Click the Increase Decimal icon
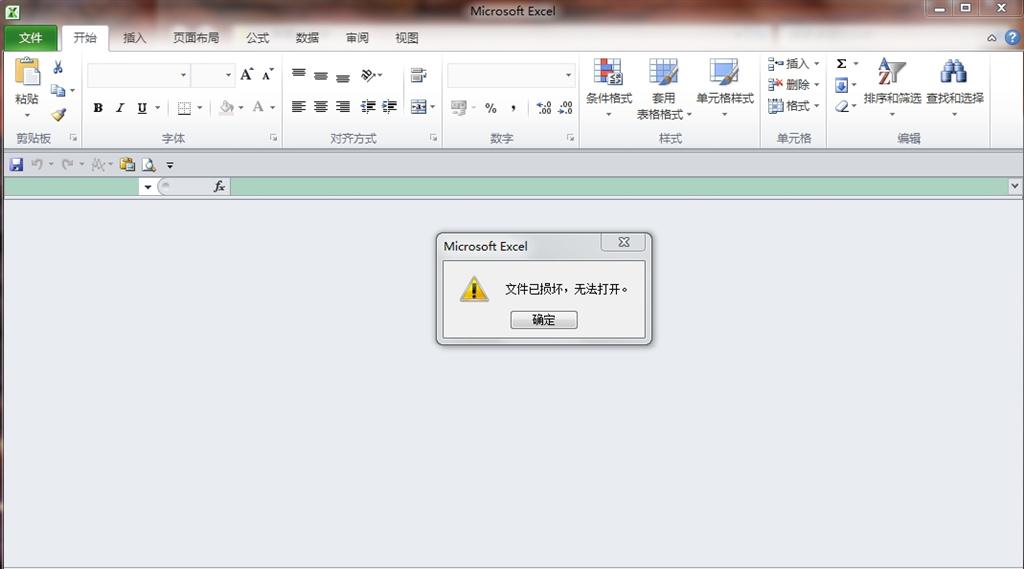Viewport: 1024px width, 569px height. click(x=543, y=108)
